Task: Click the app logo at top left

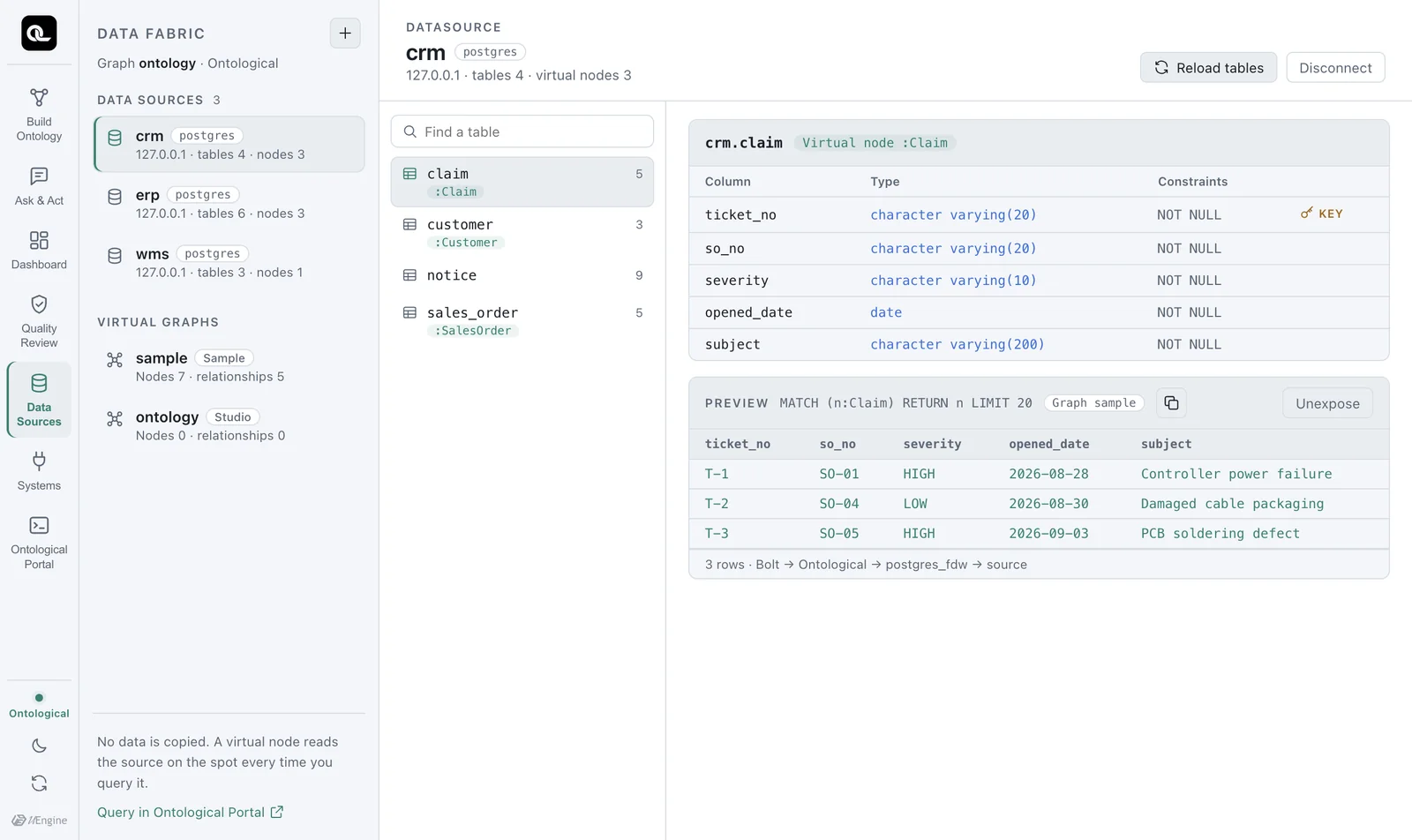Action: [39, 34]
